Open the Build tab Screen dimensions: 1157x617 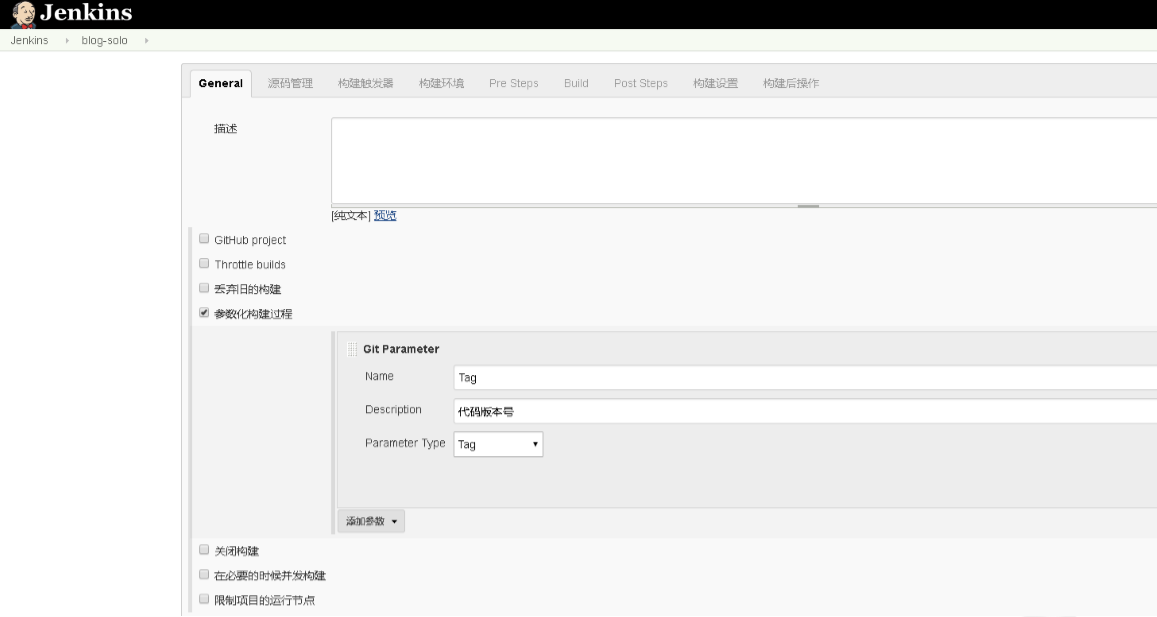coord(576,83)
